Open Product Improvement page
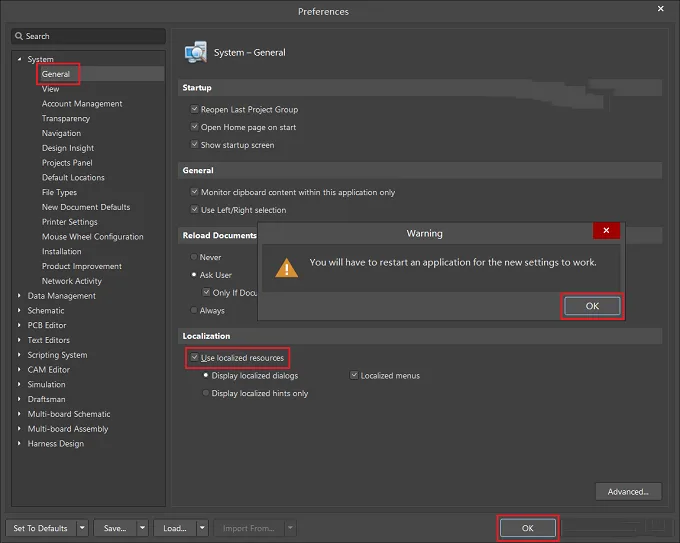Image resolution: width=680 pixels, height=543 pixels. point(82,266)
